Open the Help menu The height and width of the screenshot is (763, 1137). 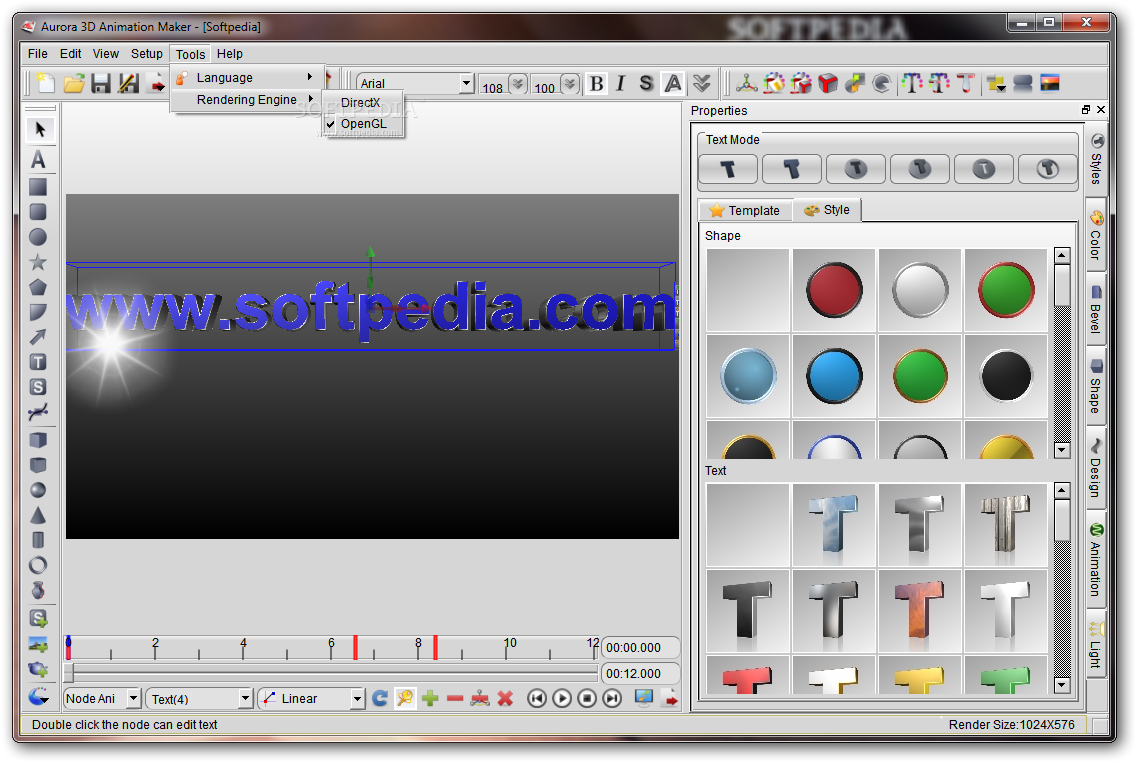point(230,54)
